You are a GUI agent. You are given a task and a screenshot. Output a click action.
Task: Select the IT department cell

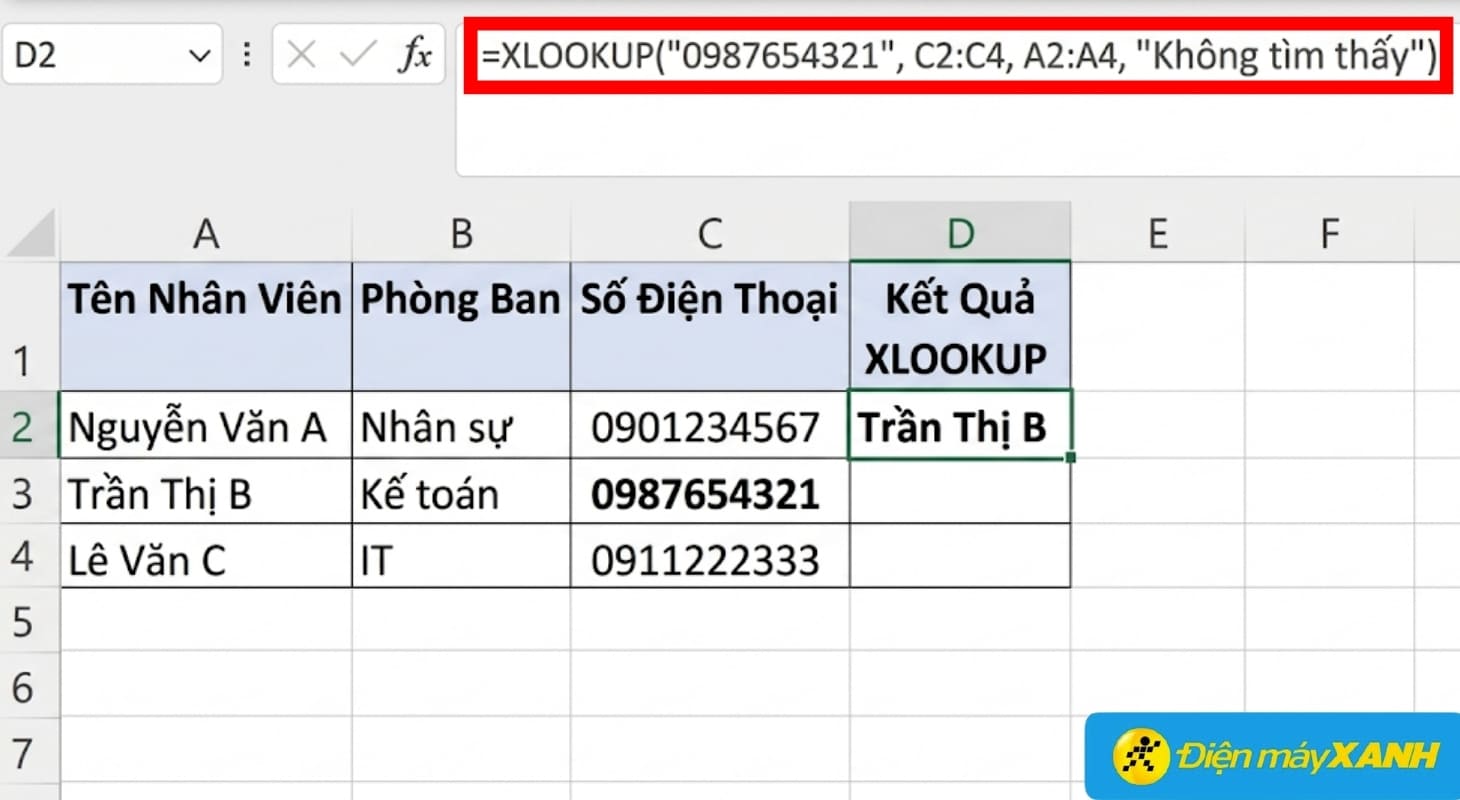pos(460,559)
